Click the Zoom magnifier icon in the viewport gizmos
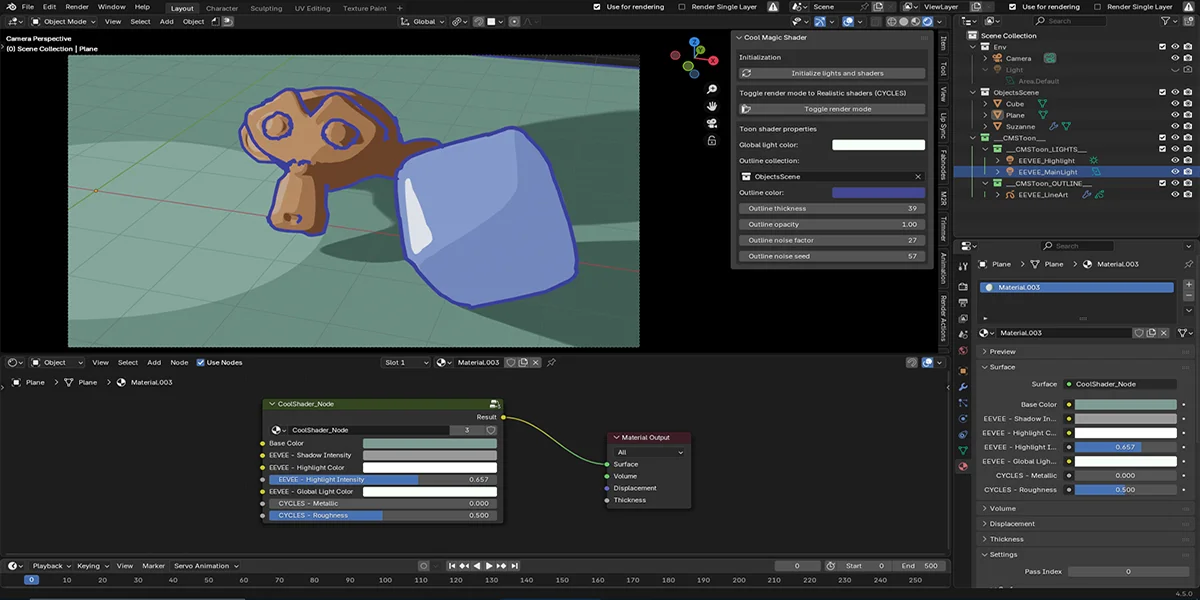This screenshot has width=1200, height=600. click(710, 89)
